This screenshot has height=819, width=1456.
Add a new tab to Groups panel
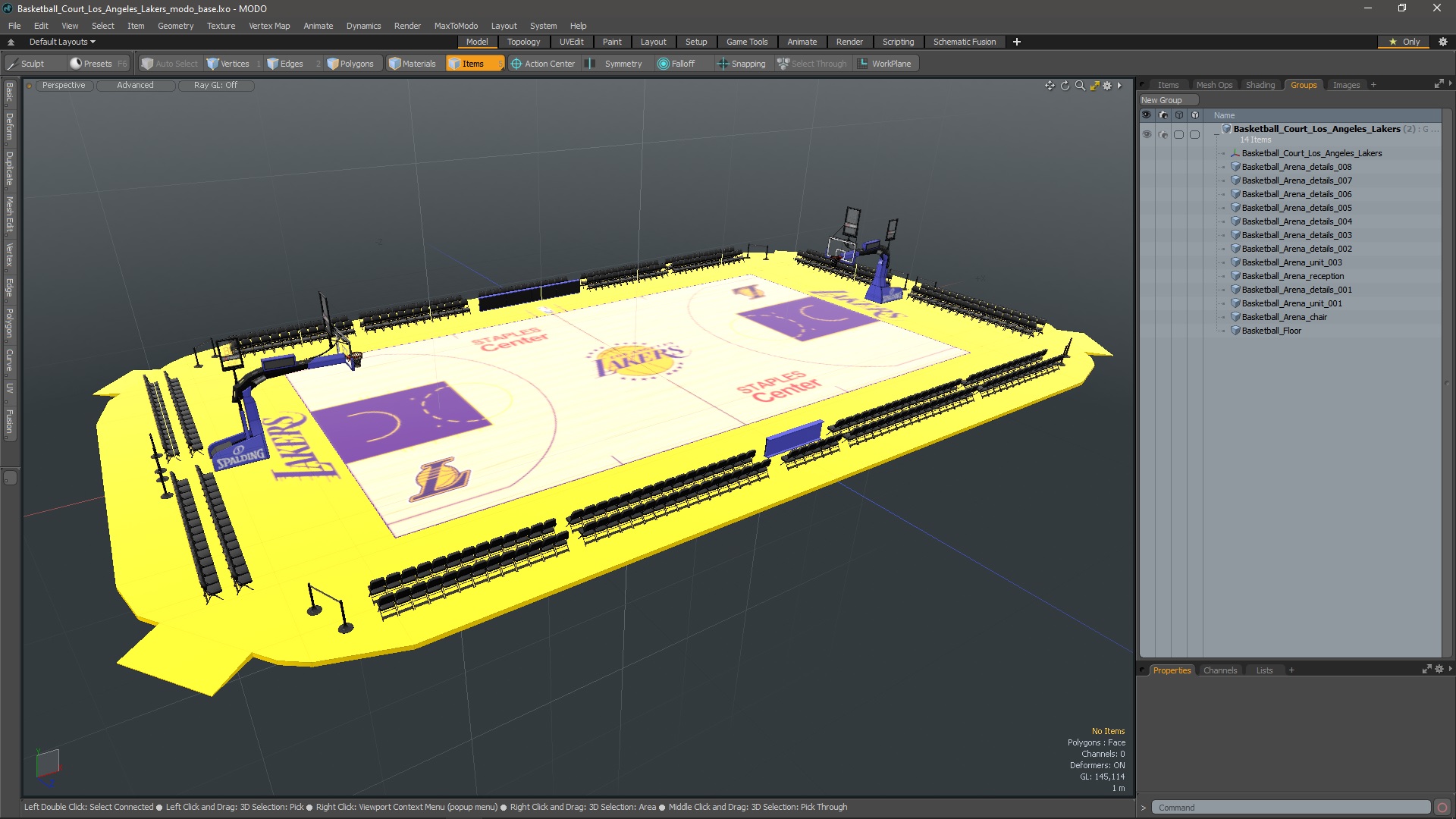(x=1373, y=85)
